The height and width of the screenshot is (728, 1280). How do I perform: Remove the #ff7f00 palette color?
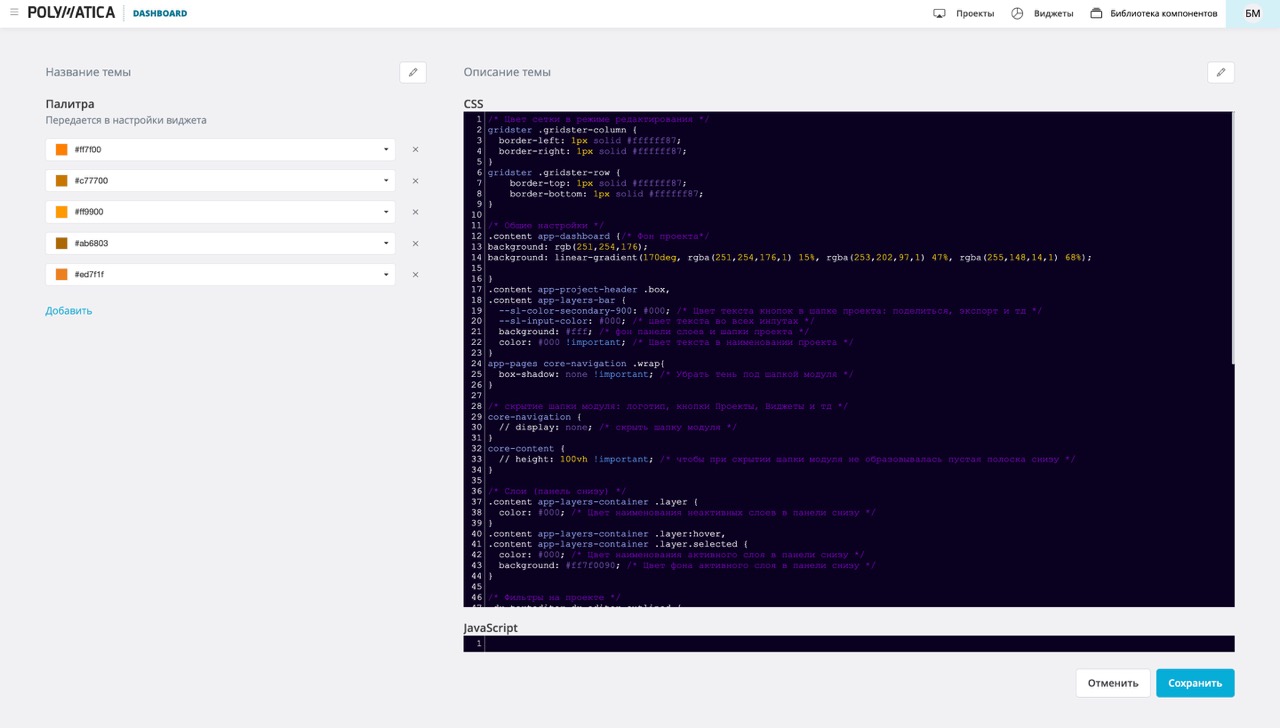(x=416, y=150)
